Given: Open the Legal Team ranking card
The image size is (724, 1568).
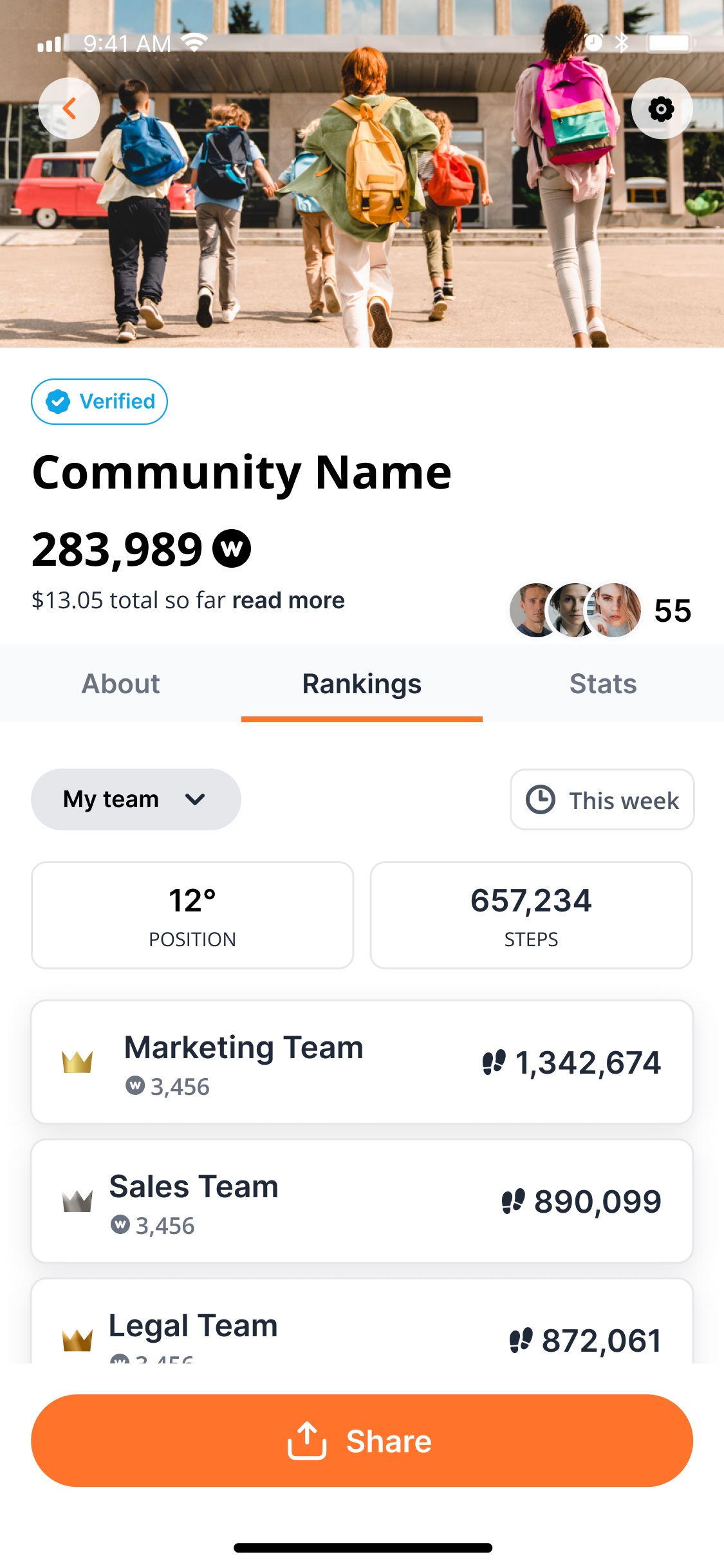Looking at the screenshot, I should pos(362,1321).
